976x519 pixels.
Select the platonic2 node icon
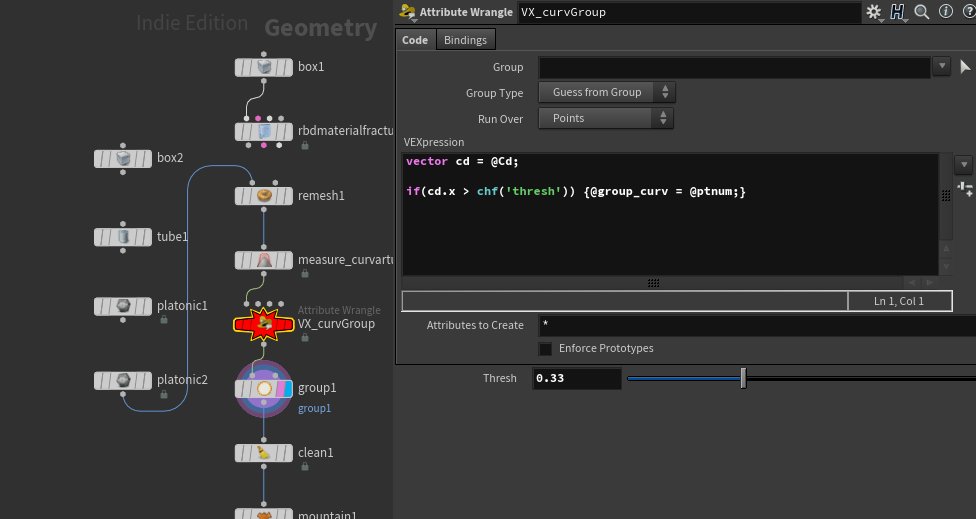coord(123,380)
